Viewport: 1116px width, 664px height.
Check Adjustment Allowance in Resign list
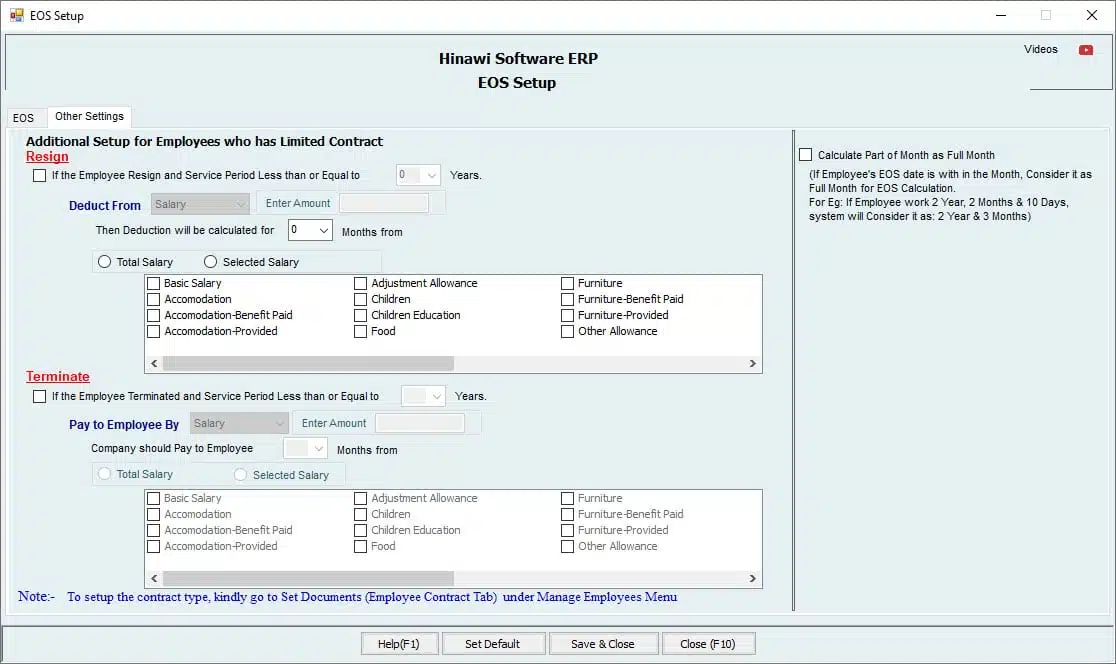pos(361,283)
